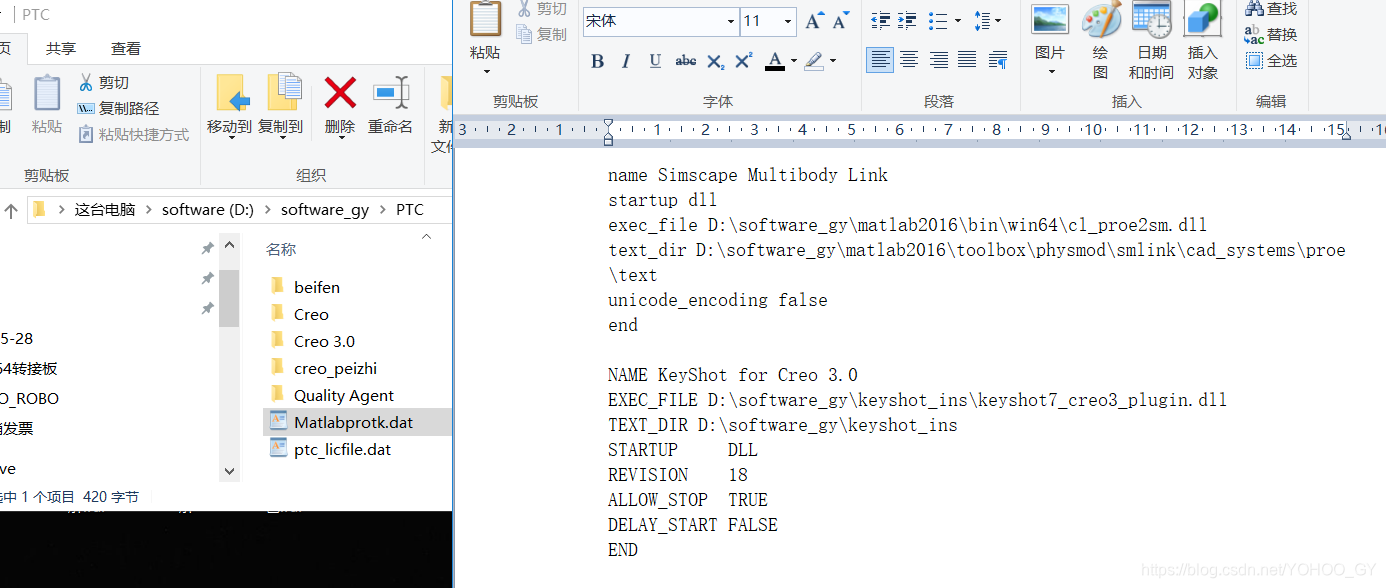Open the font color picker arrow
Image resolution: width=1386 pixels, height=588 pixels.
[x=794, y=61]
